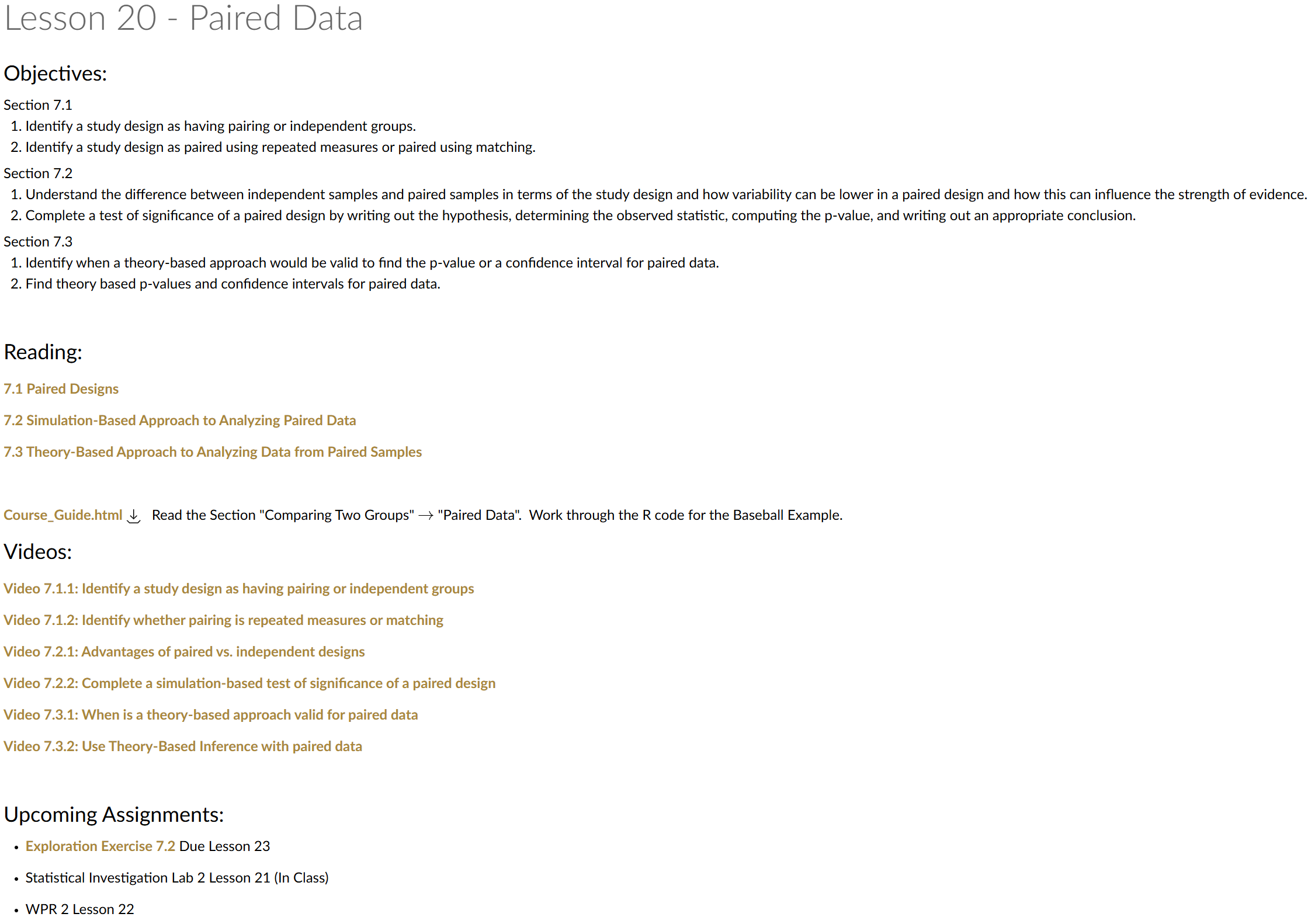The image size is (1315, 924).
Task: Click the WPR 2 Lesson 22 item
Action: click(x=80, y=909)
